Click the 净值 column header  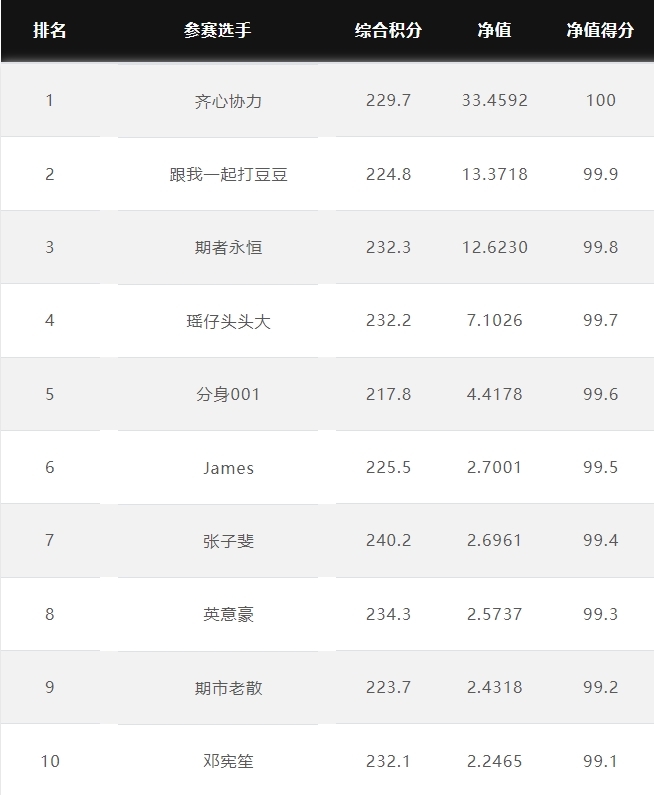[494, 30]
